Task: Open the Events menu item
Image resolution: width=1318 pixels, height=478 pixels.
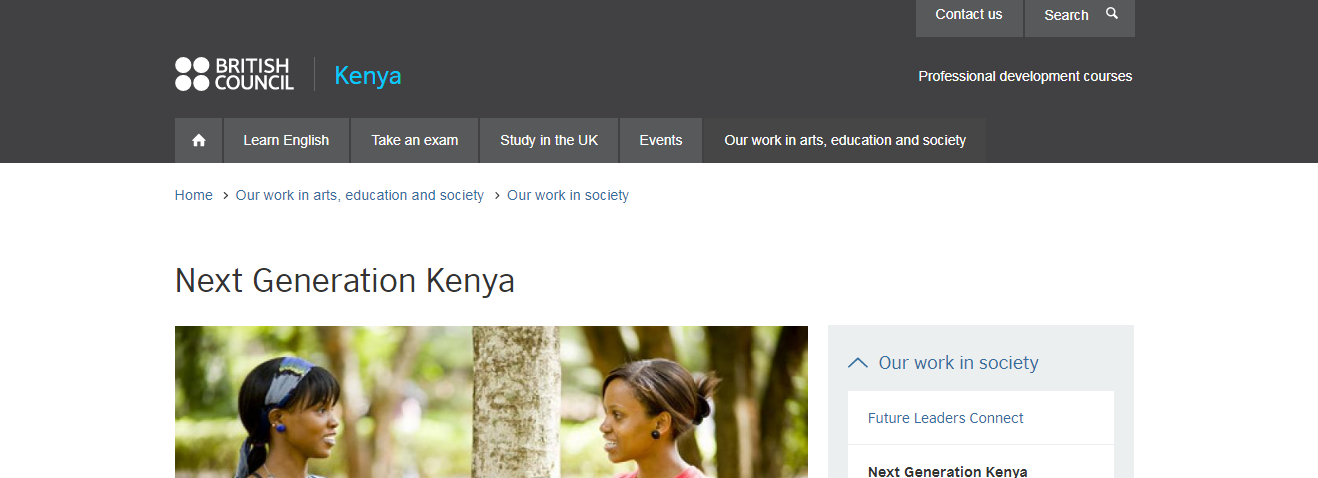Action: (661, 141)
